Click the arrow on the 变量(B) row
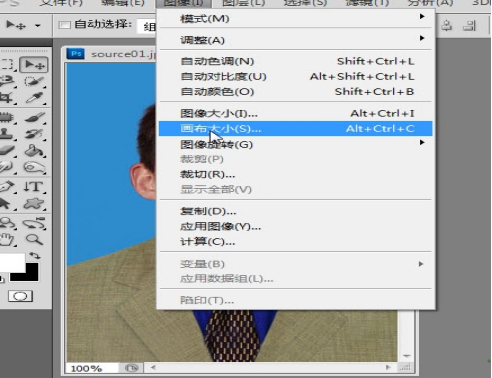This screenshot has width=492, height=378. tap(421, 264)
